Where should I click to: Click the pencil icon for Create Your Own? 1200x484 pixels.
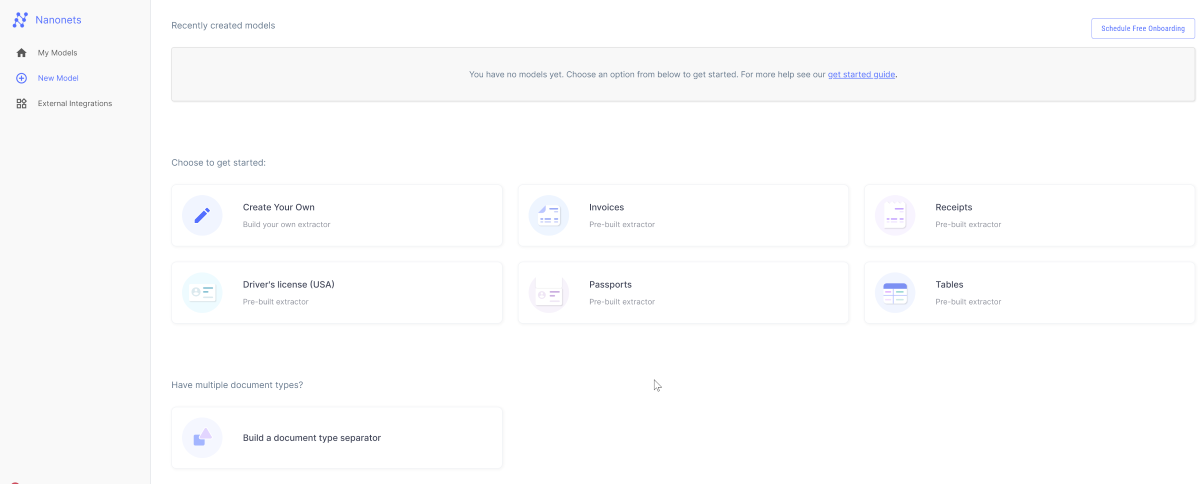click(202, 215)
